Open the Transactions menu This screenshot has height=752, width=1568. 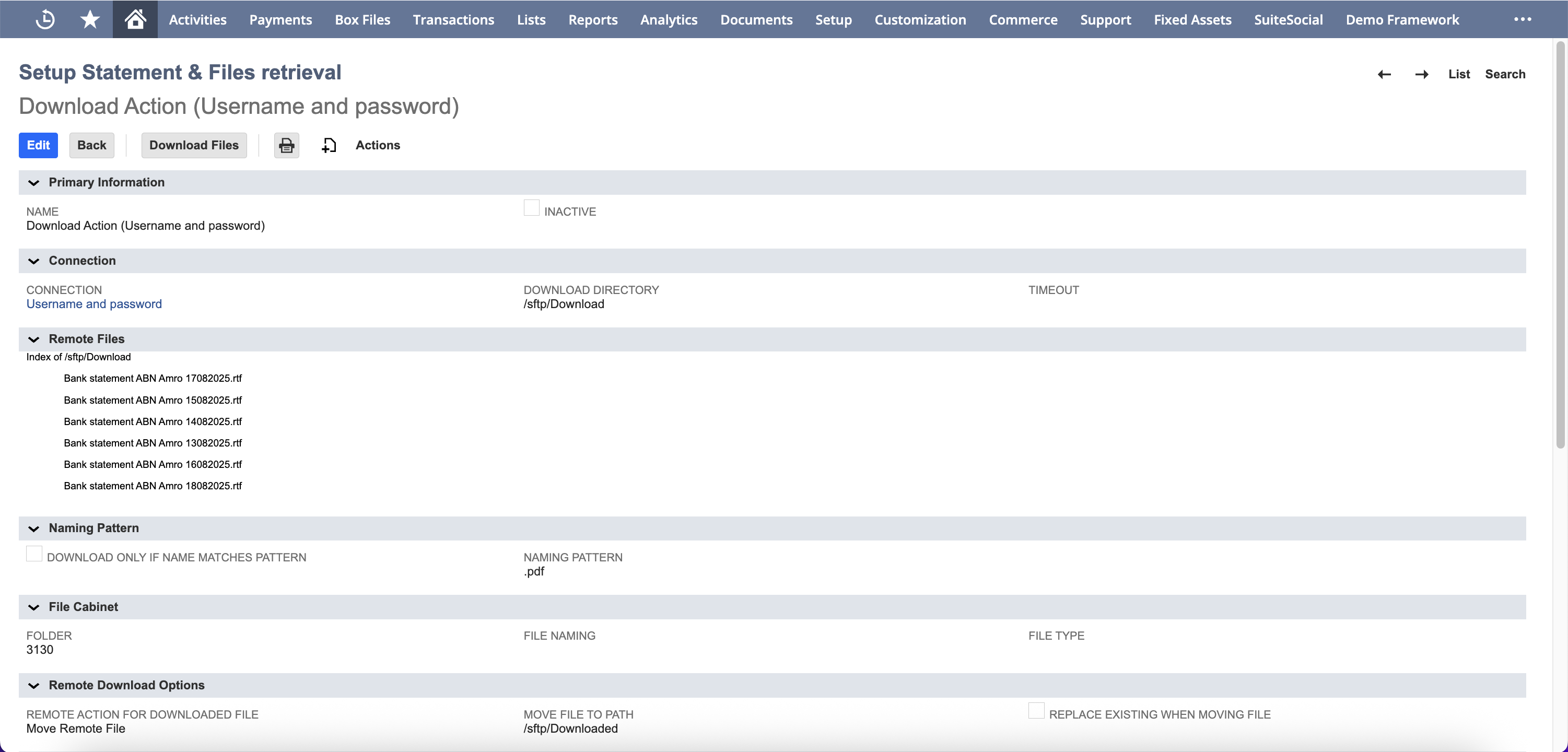coord(453,19)
